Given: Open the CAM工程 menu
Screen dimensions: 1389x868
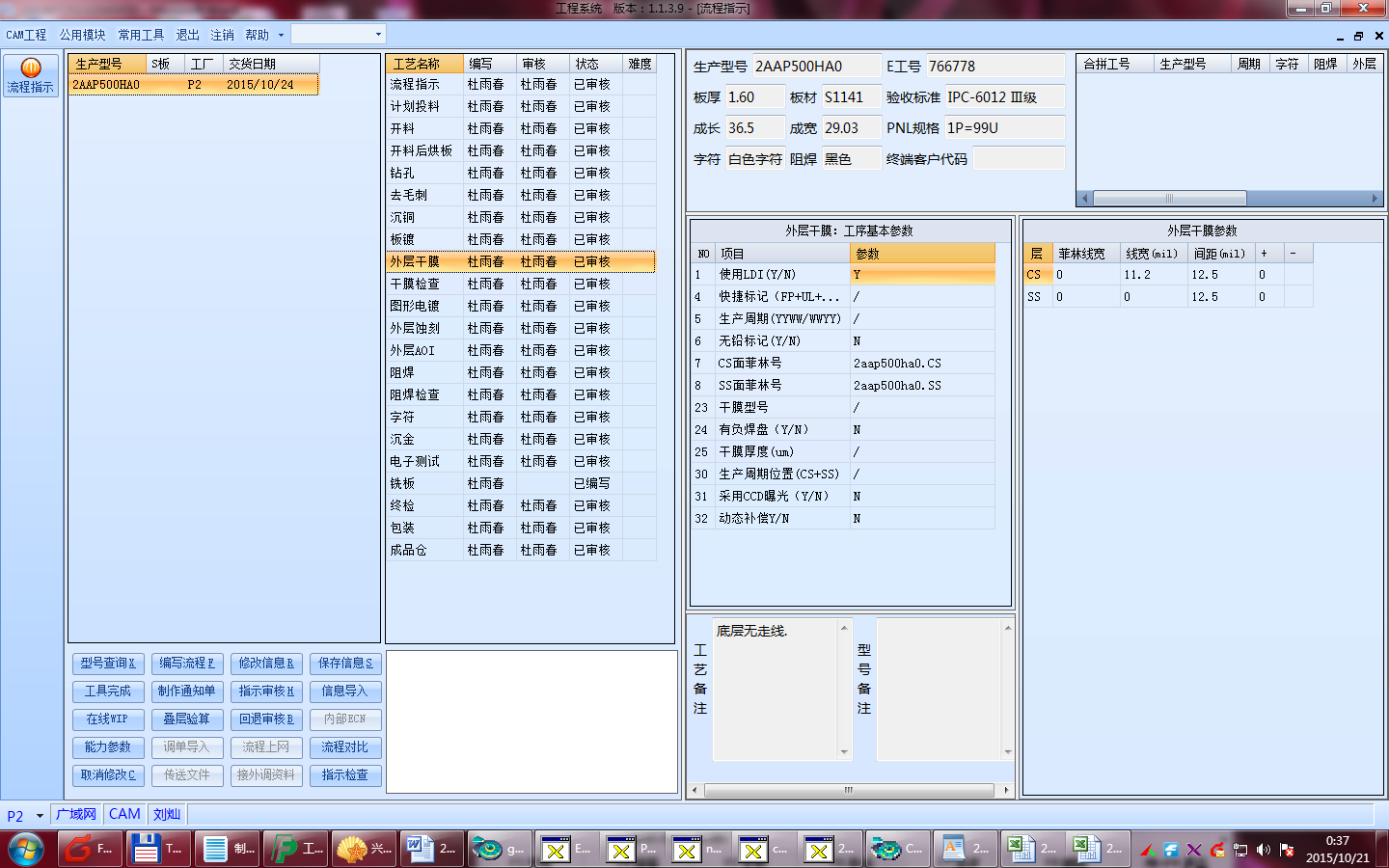Looking at the screenshot, I should coord(26,35).
